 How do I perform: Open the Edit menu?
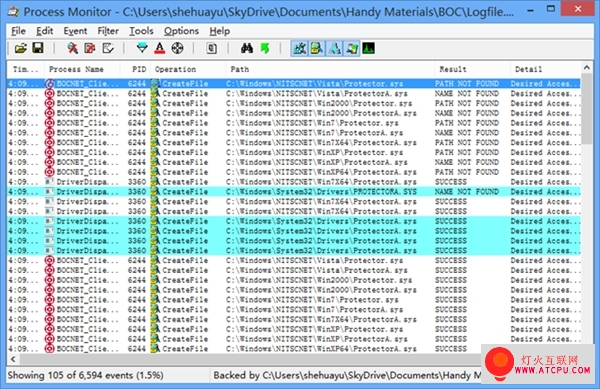44,31
